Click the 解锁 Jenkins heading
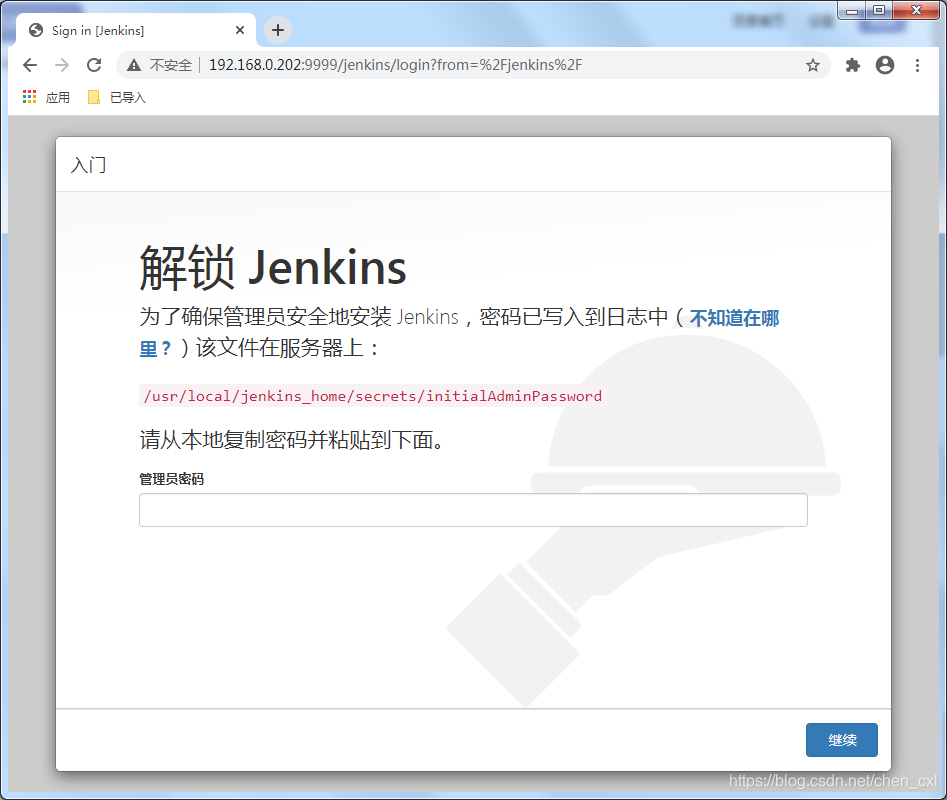947x800 pixels. pyautogui.click(x=273, y=267)
